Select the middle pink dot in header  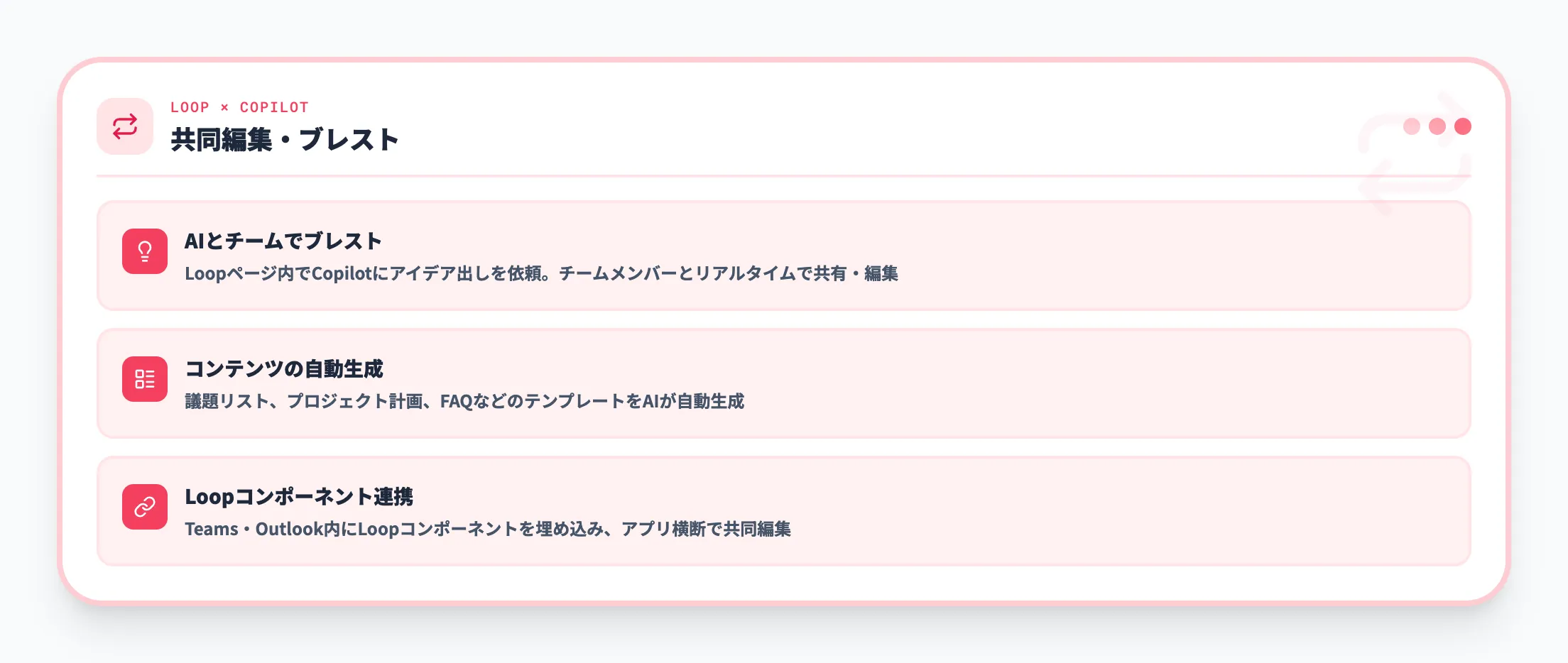pos(1437,126)
